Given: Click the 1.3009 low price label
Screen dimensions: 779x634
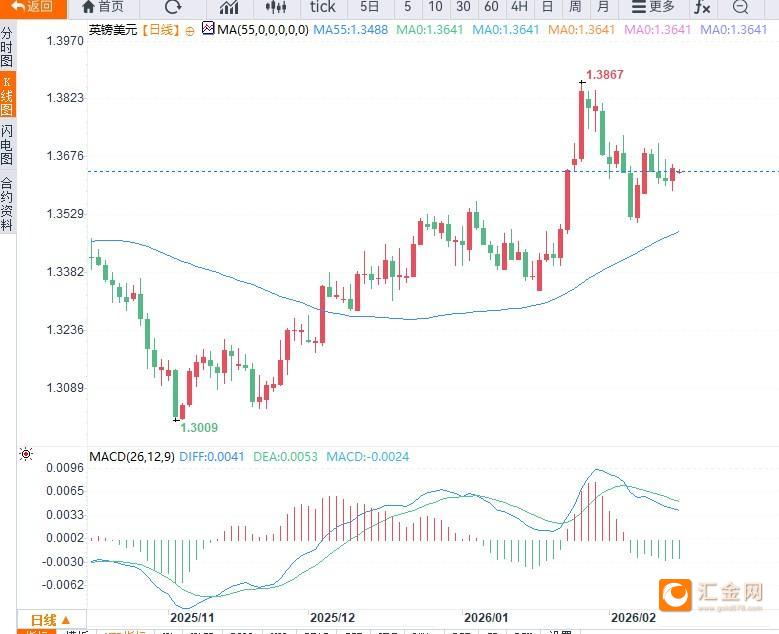Looking at the screenshot, I should tap(199, 427).
